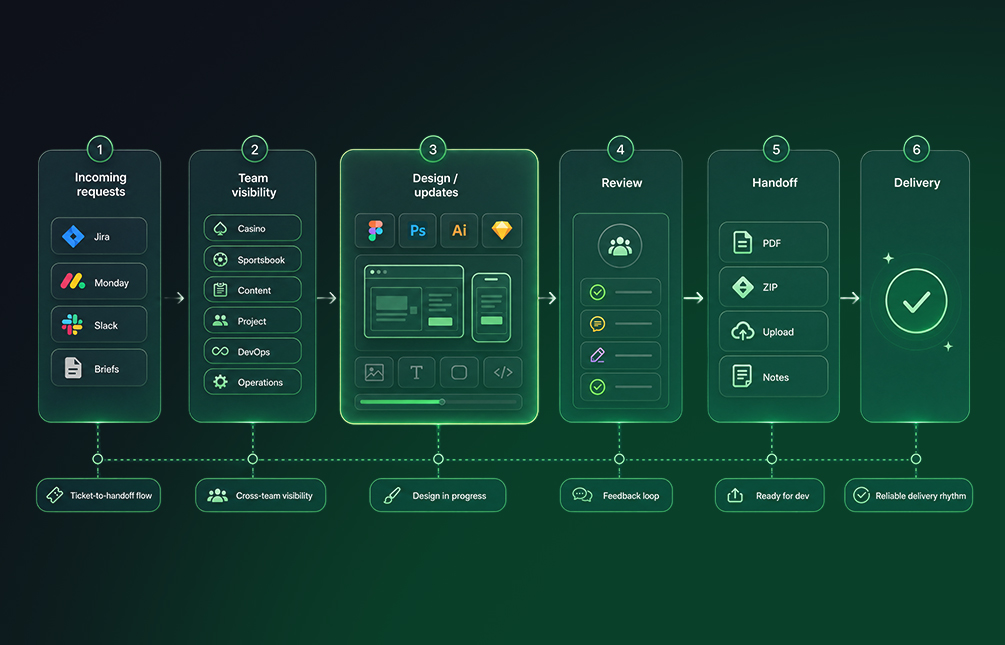Click the Operations gear icon

tap(220, 382)
